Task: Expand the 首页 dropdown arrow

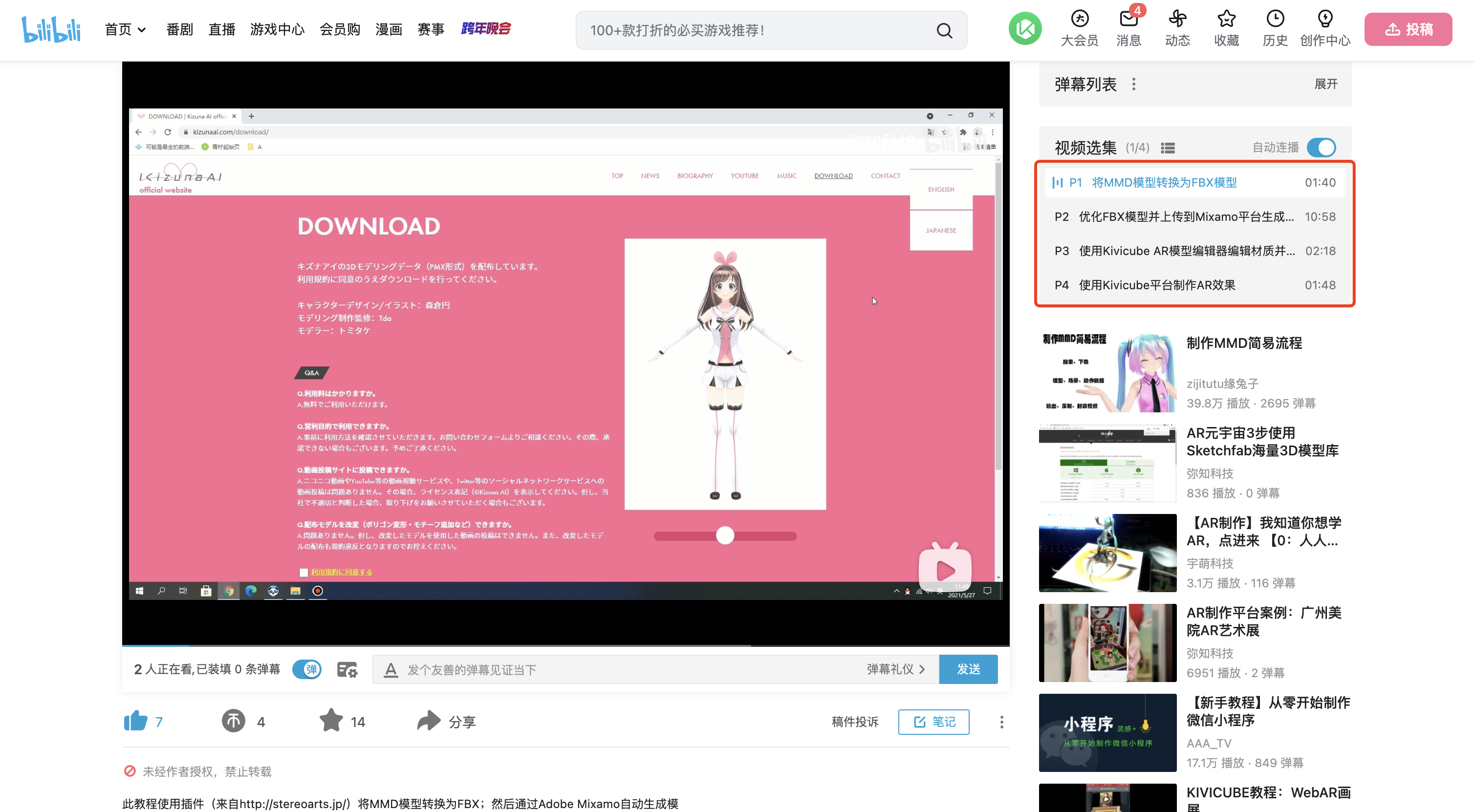Action: 142,30
